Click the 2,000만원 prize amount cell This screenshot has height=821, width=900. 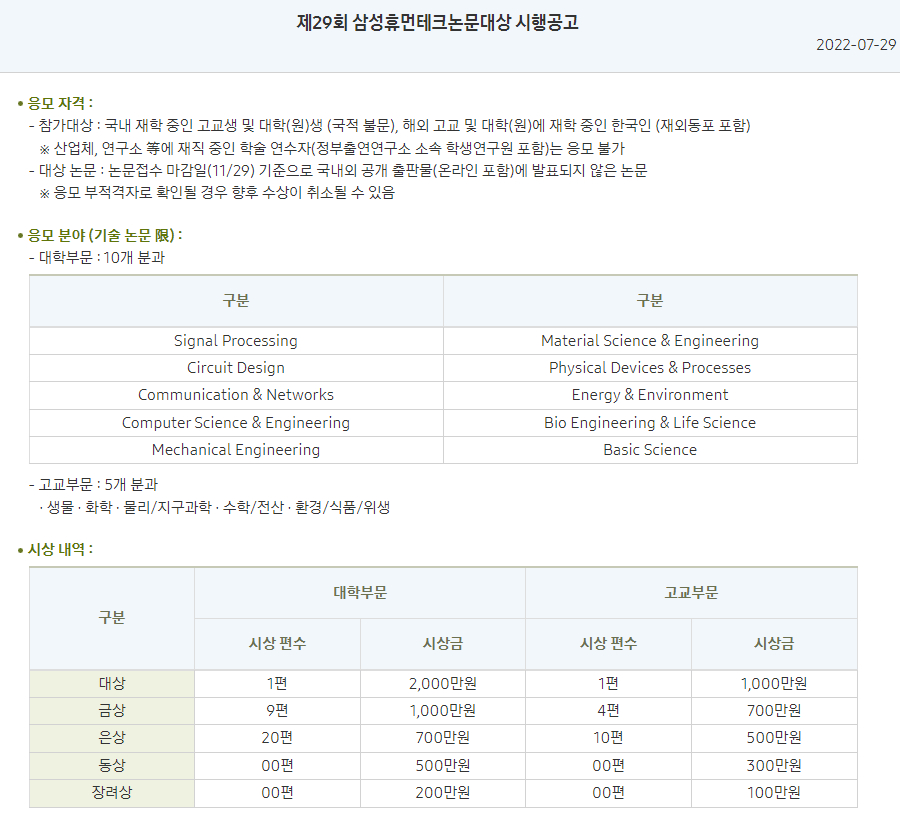pos(443,684)
